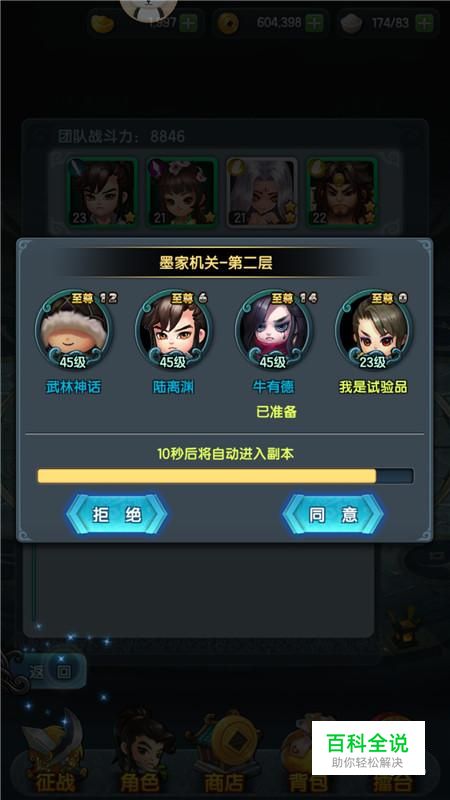This screenshot has width=450, height=800.
Task: Add more gold ingots with plus icon
Action: click(x=189, y=23)
